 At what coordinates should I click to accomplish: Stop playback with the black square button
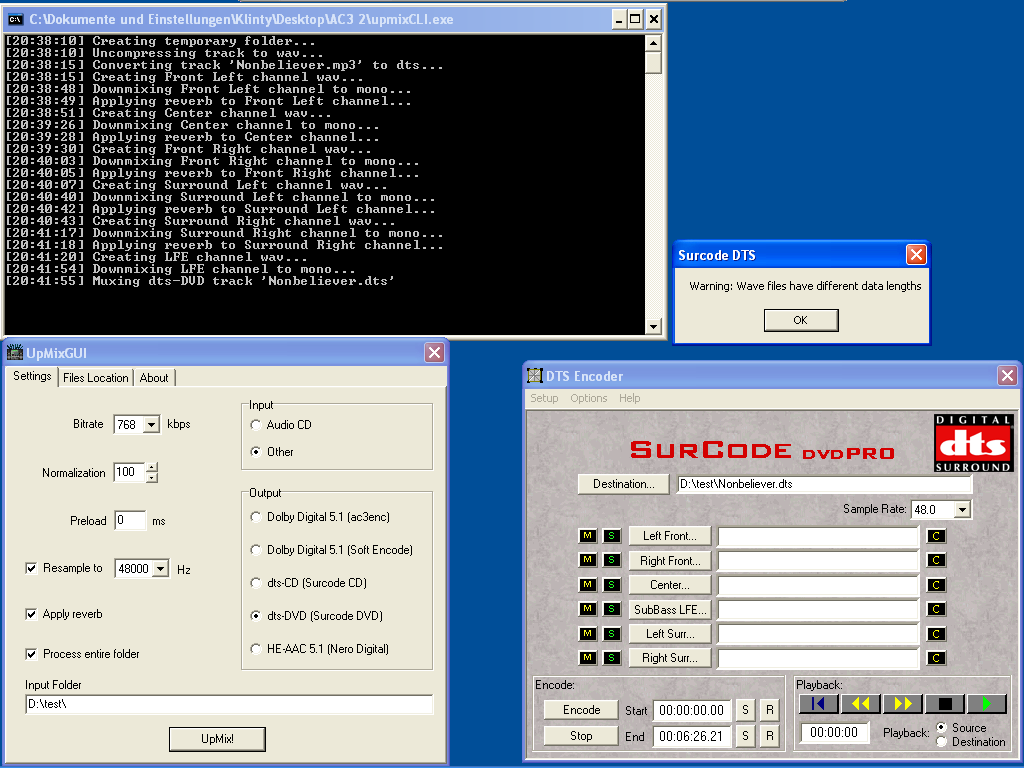coord(944,703)
